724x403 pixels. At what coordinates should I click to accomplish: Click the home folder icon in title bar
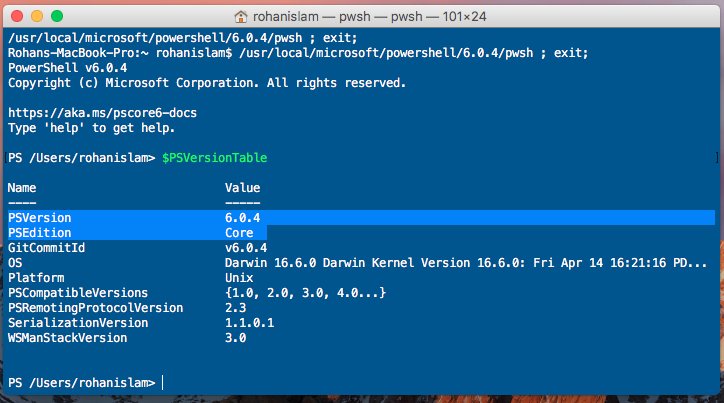[241, 17]
